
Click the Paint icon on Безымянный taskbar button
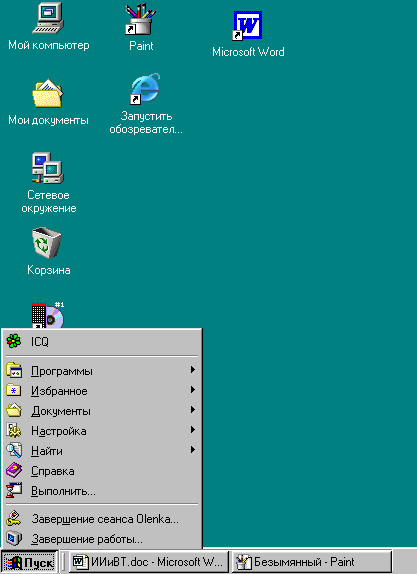tap(243, 562)
